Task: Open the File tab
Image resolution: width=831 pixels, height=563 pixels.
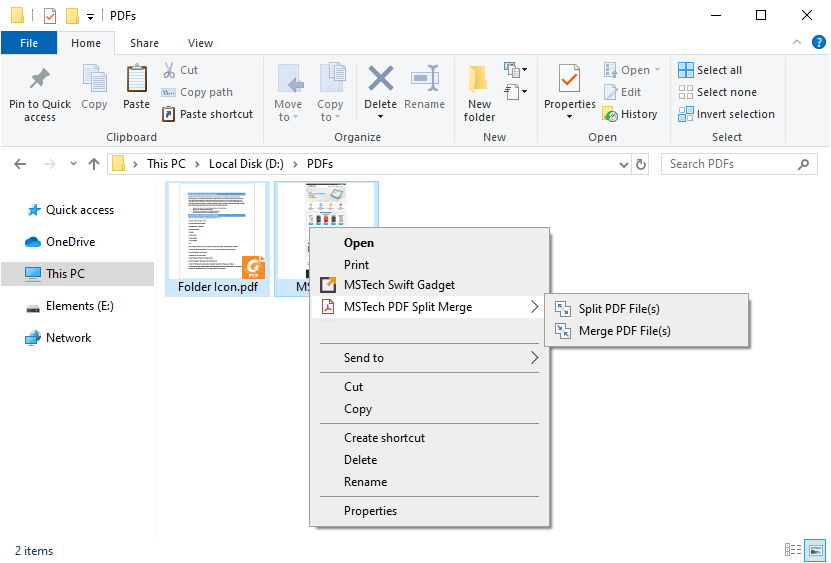Action: click(x=29, y=43)
